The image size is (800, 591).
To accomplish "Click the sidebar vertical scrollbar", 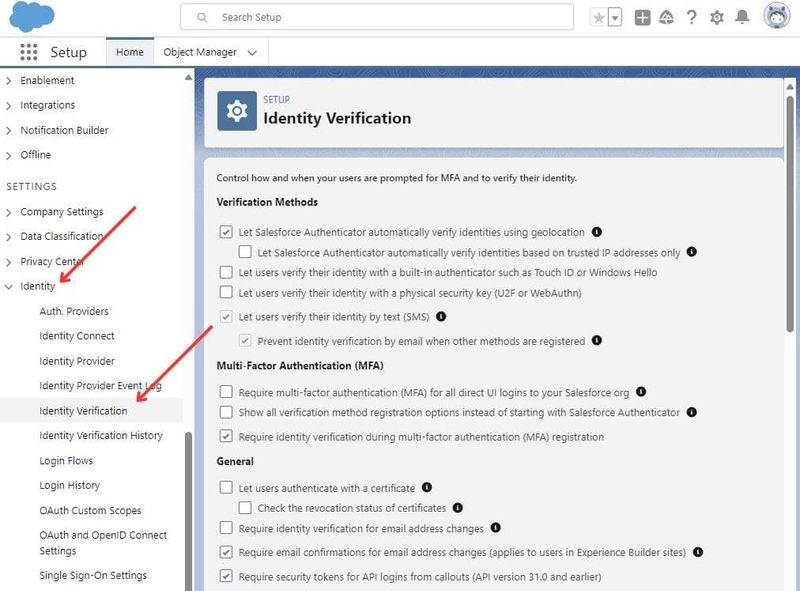I will pyautogui.click(x=188, y=510).
